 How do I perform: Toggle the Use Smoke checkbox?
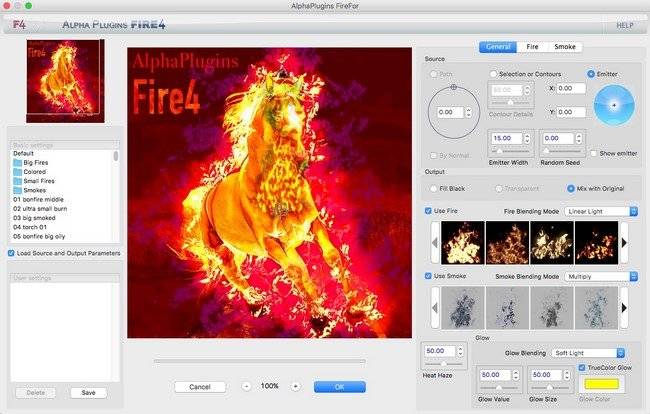428,276
